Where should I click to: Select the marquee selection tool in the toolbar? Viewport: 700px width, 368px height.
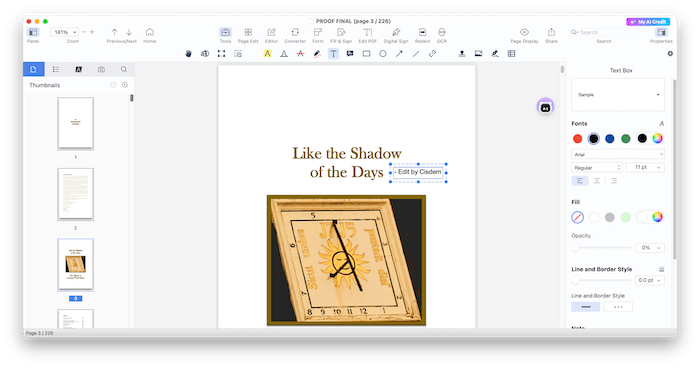221,54
